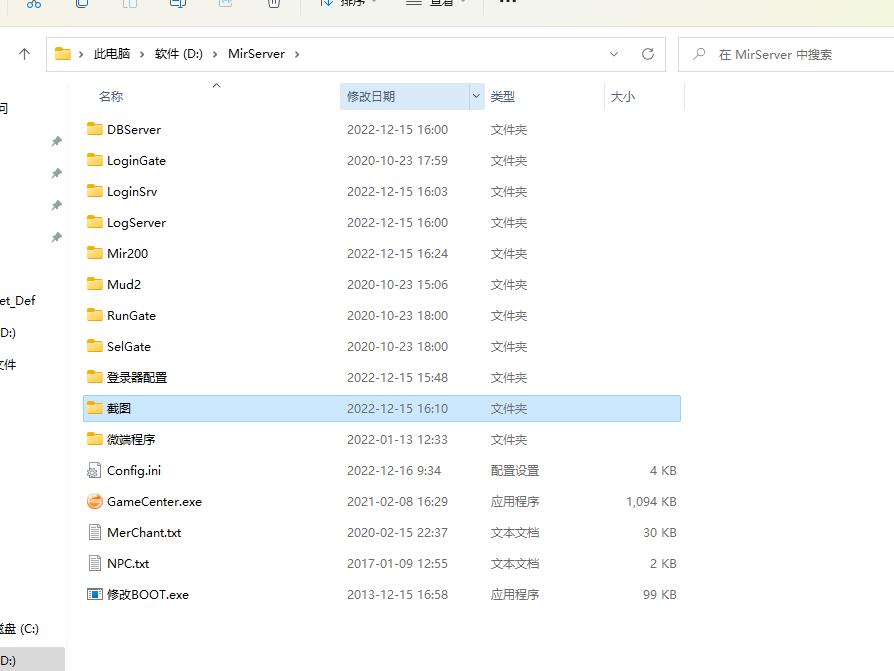Select the Config.ini settings file icon

point(94,470)
